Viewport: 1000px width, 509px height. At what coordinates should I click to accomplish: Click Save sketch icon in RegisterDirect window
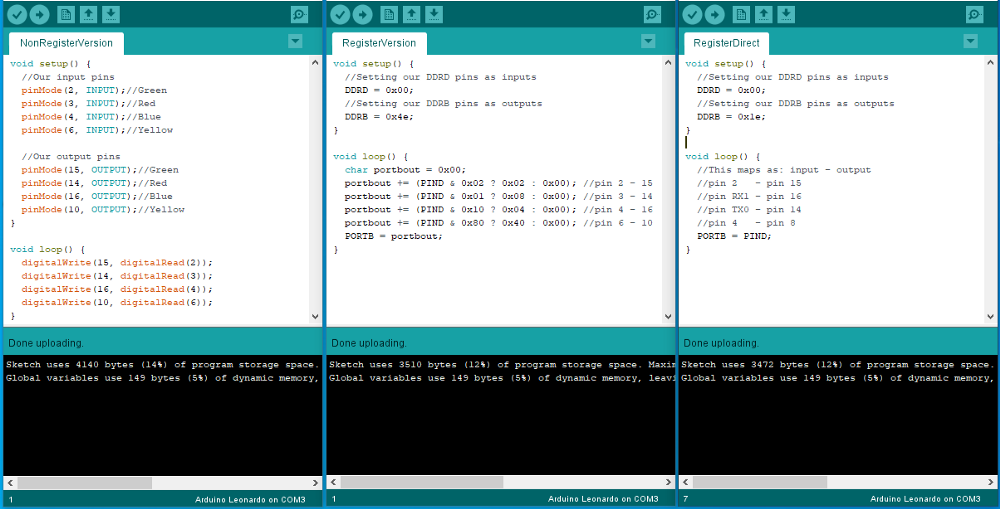[786, 14]
